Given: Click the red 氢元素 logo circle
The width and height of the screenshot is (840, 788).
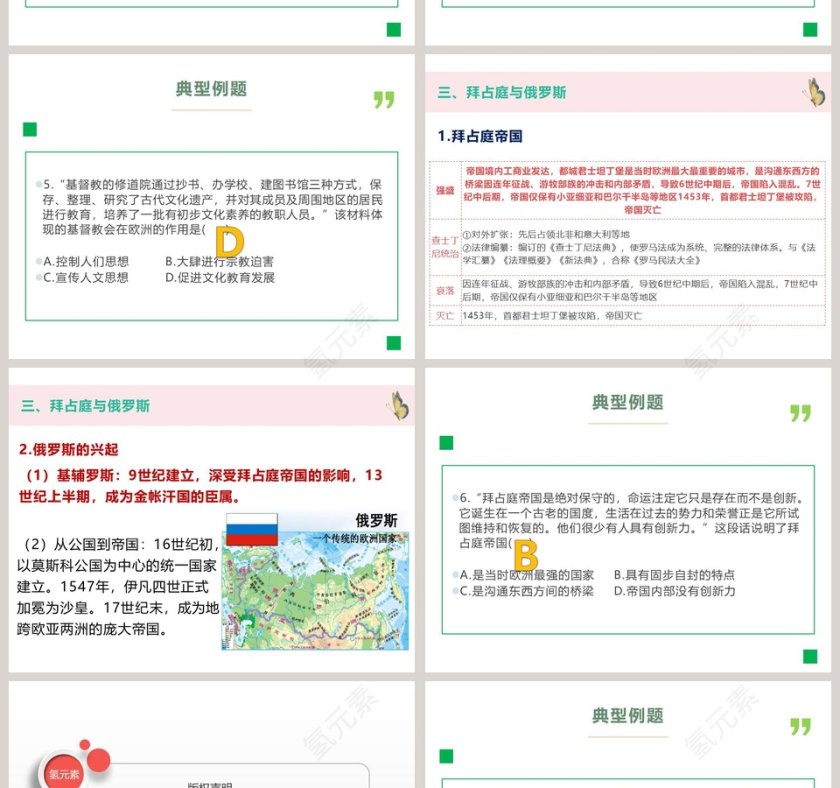Looking at the screenshot, I should point(64,772).
